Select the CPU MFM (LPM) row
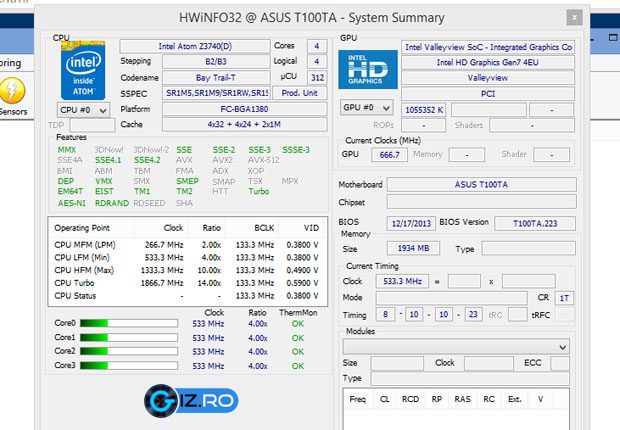 (187, 245)
